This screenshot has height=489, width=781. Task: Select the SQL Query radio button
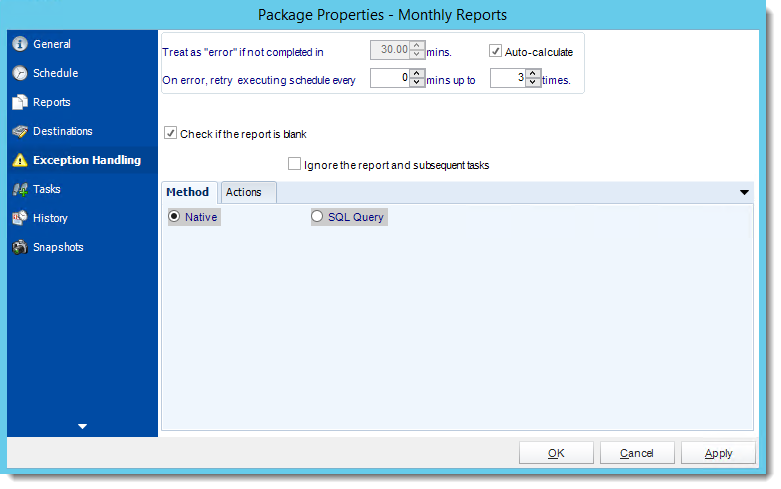(x=317, y=216)
